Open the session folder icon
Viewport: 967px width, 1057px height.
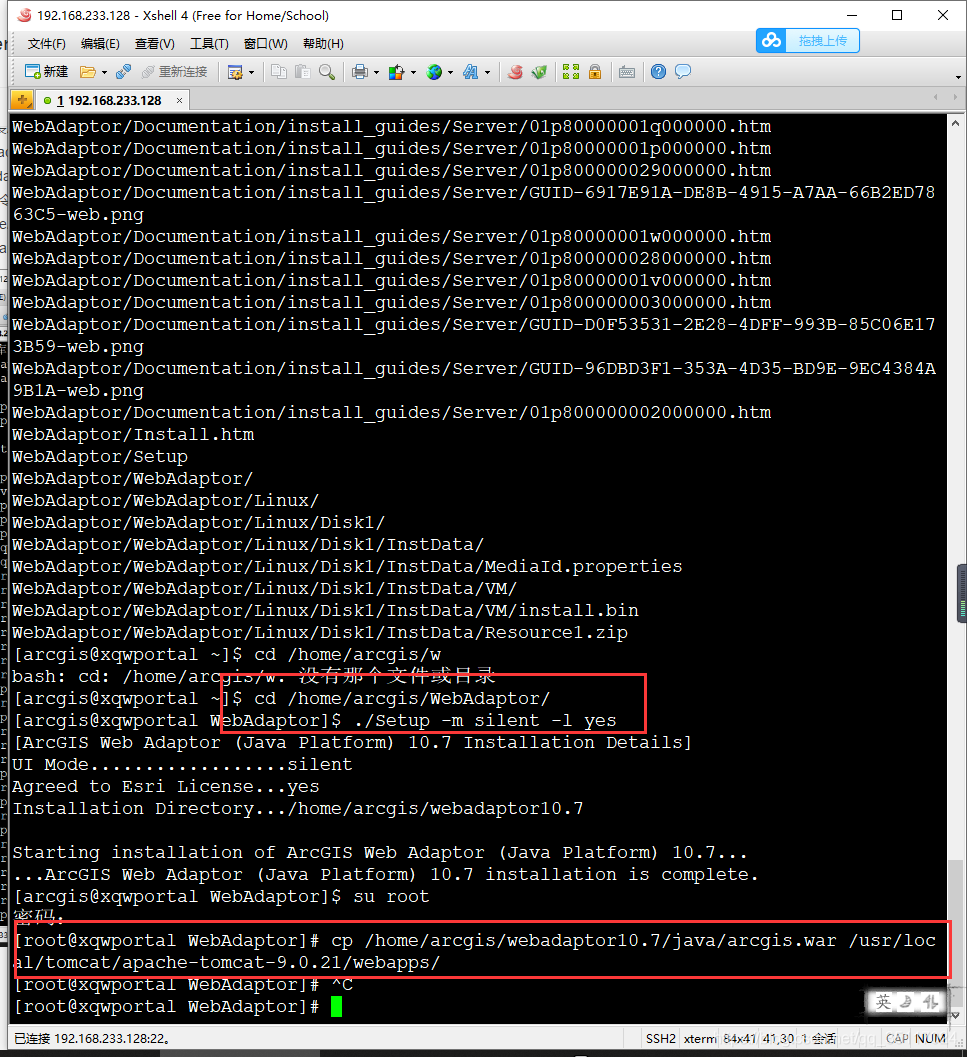(x=88, y=71)
